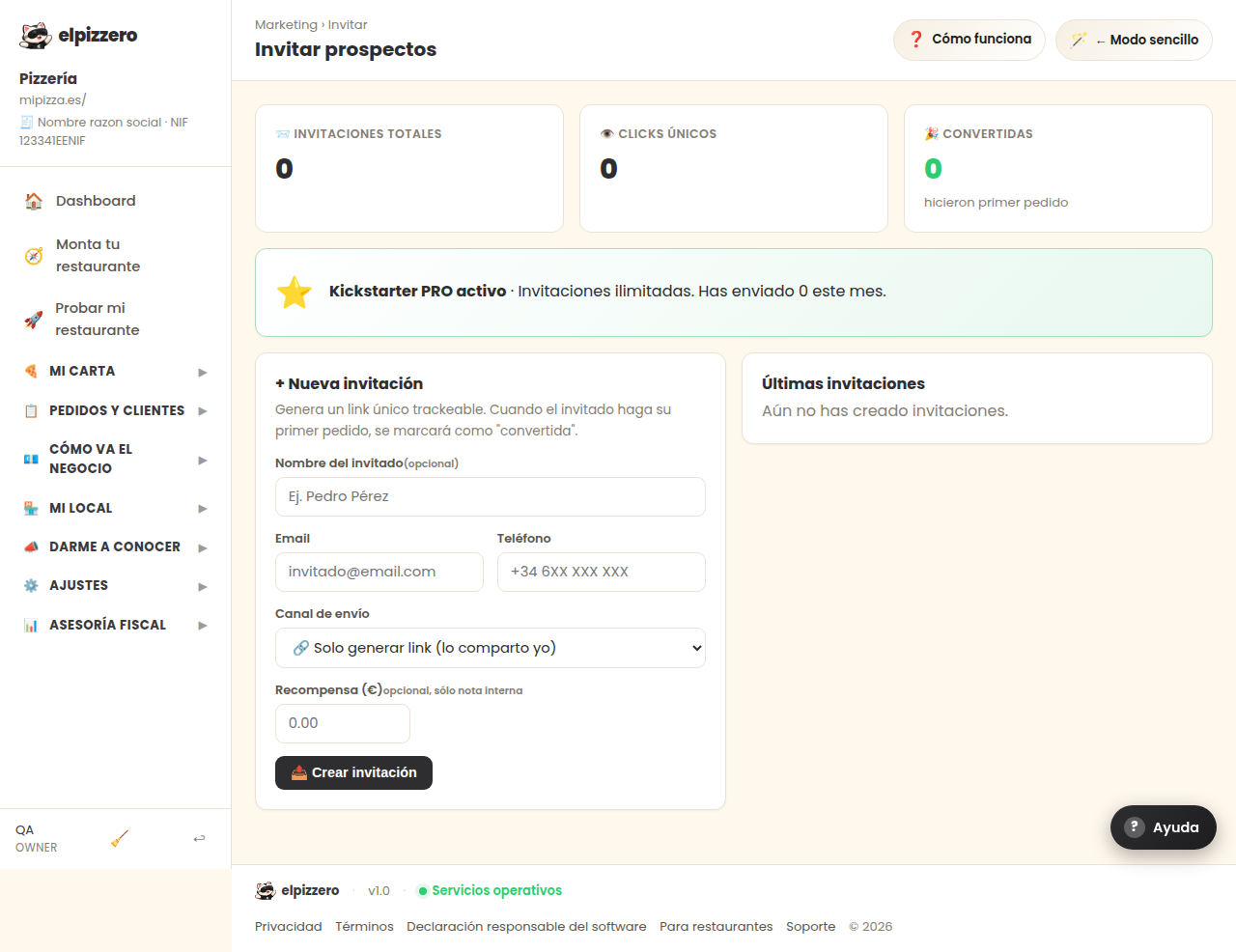Click the green Servicios operativos status
Viewport: 1236px width, 952px height.
point(490,890)
